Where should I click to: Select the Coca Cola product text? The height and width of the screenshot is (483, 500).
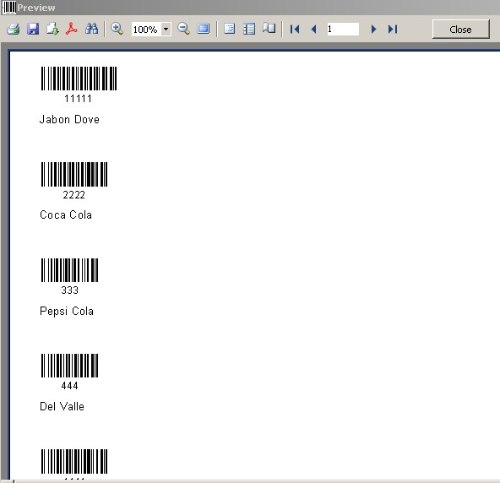66,215
